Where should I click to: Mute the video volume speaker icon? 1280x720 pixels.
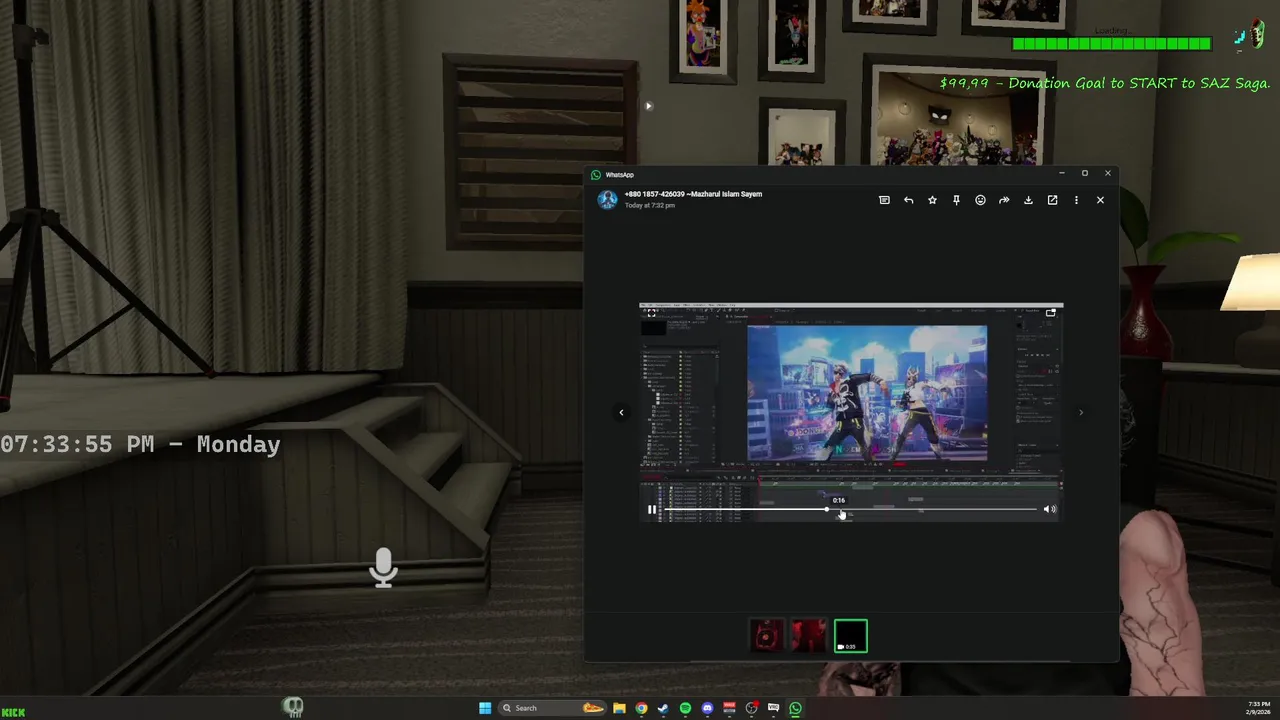pos(1049,510)
